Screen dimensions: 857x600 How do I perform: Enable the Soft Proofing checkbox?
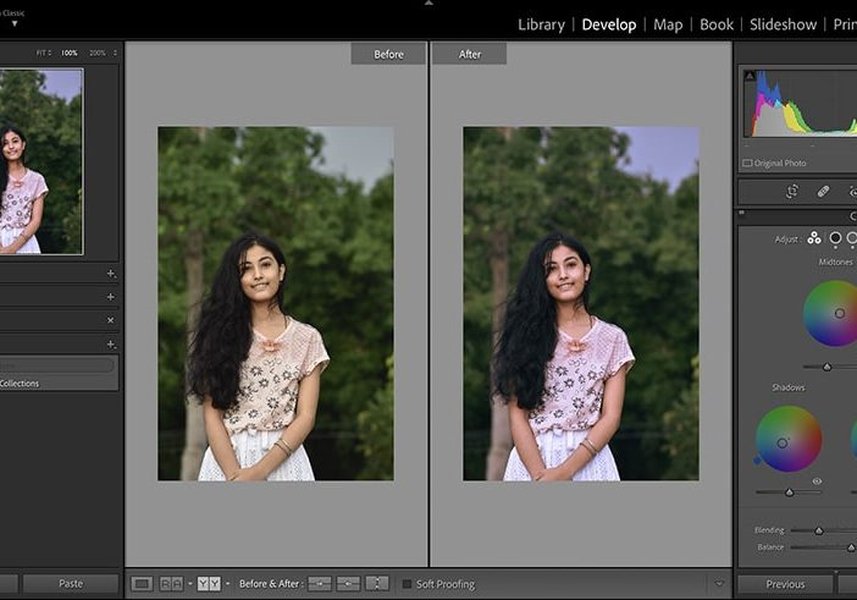point(407,584)
